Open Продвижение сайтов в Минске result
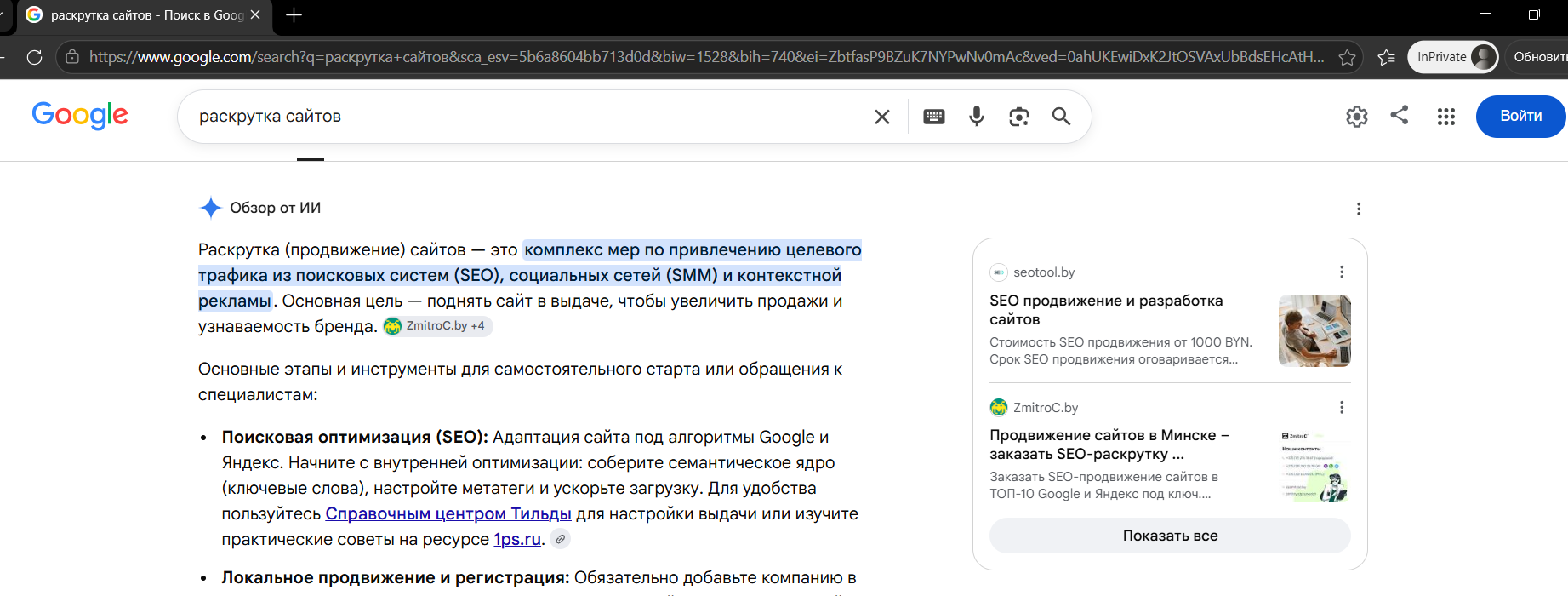The width and height of the screenshot is (1568, 596). click(1109, 444)
